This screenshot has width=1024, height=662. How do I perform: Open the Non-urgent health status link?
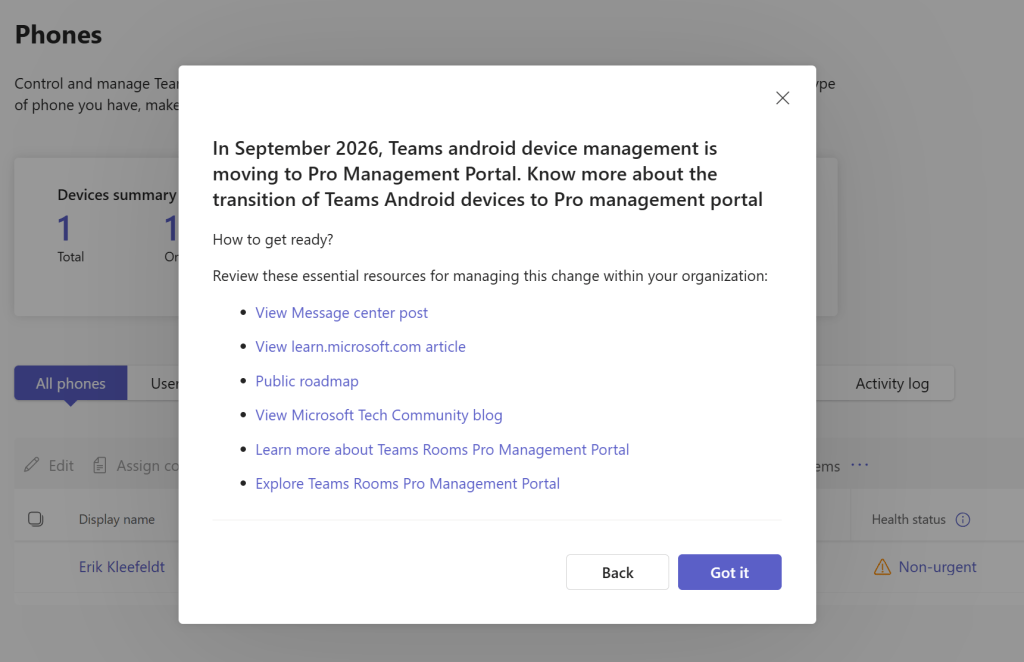[x=937, y=567]
